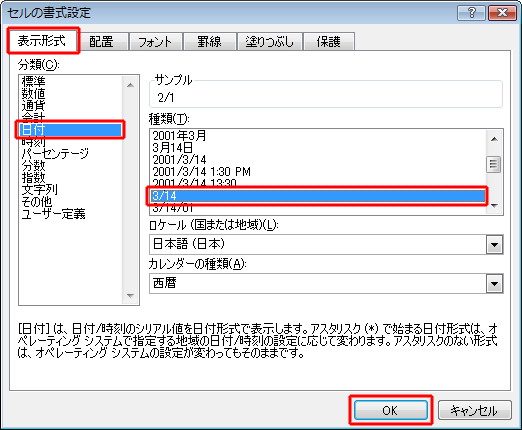
Task: Click the format list scroll down arrow
Action: tap(494, 206)
